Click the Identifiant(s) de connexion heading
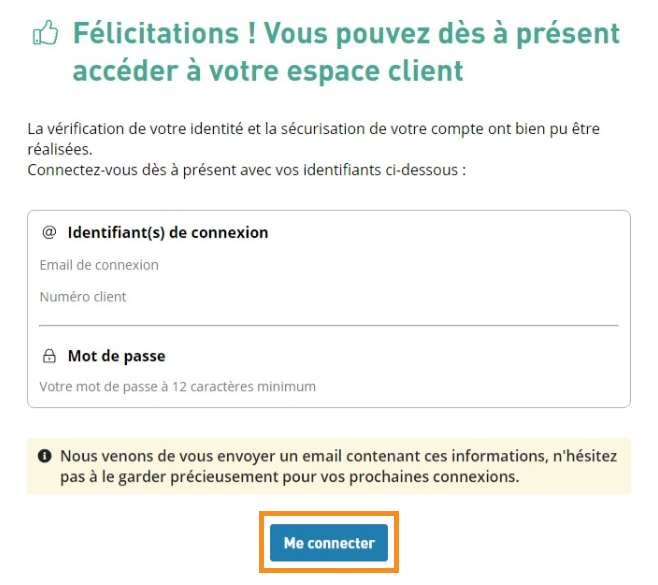 168,232
